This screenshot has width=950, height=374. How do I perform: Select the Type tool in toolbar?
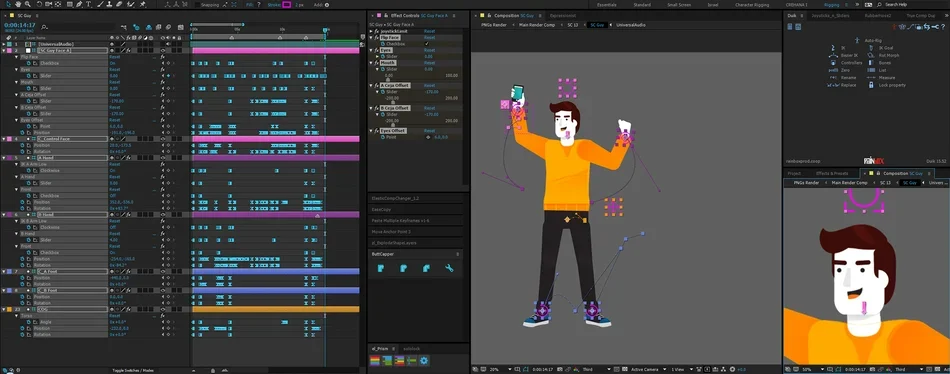88,4
